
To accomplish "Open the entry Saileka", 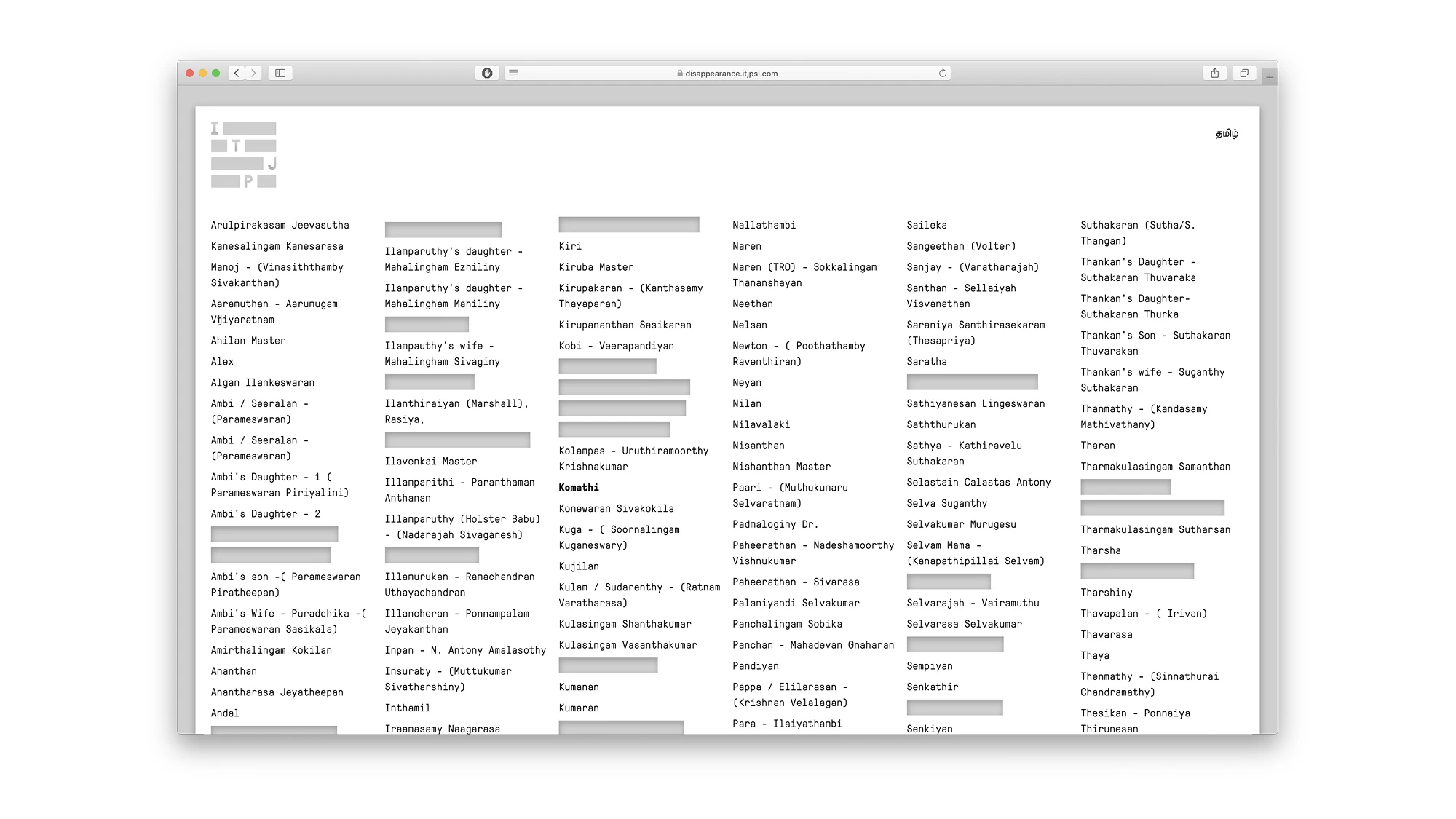I will (926, 226).
